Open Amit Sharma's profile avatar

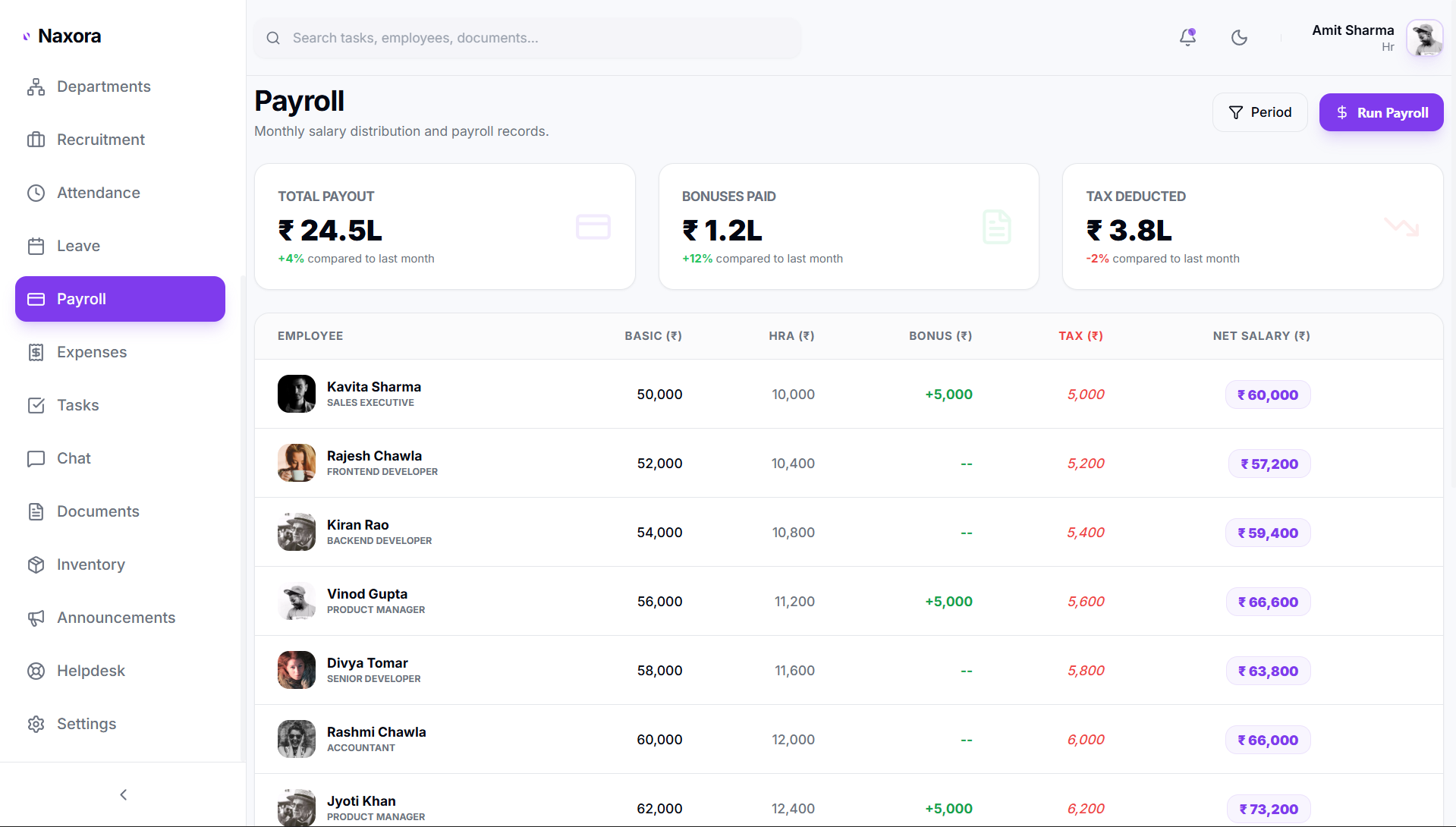1424,38
